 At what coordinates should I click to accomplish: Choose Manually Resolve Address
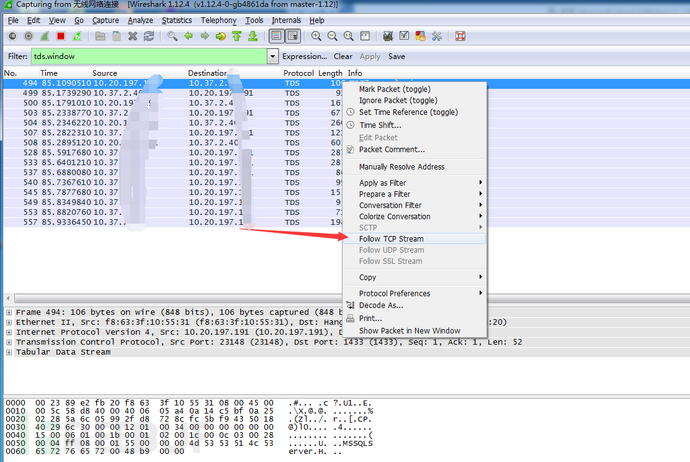click(x=415, y=167)
